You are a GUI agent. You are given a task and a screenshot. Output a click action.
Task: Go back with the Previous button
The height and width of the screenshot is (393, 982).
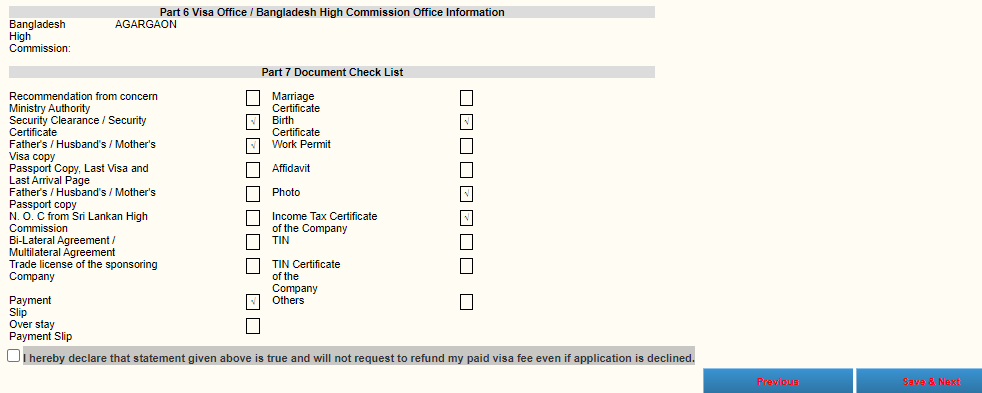pyautogui.click(x=778, y=381)
